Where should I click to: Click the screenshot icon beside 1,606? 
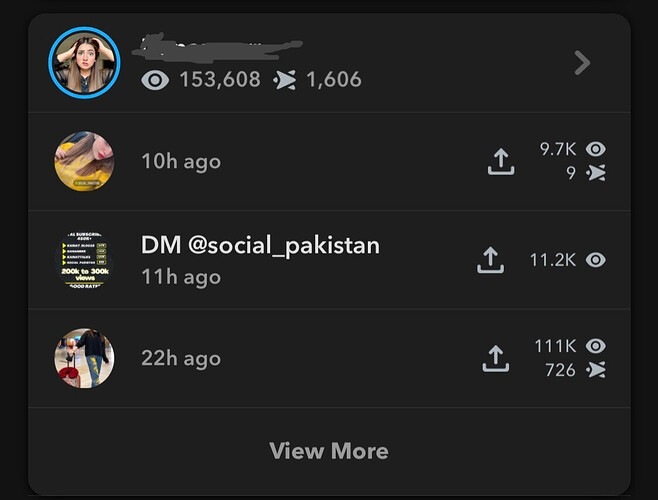pyautogui.click(x=285, y=80)
